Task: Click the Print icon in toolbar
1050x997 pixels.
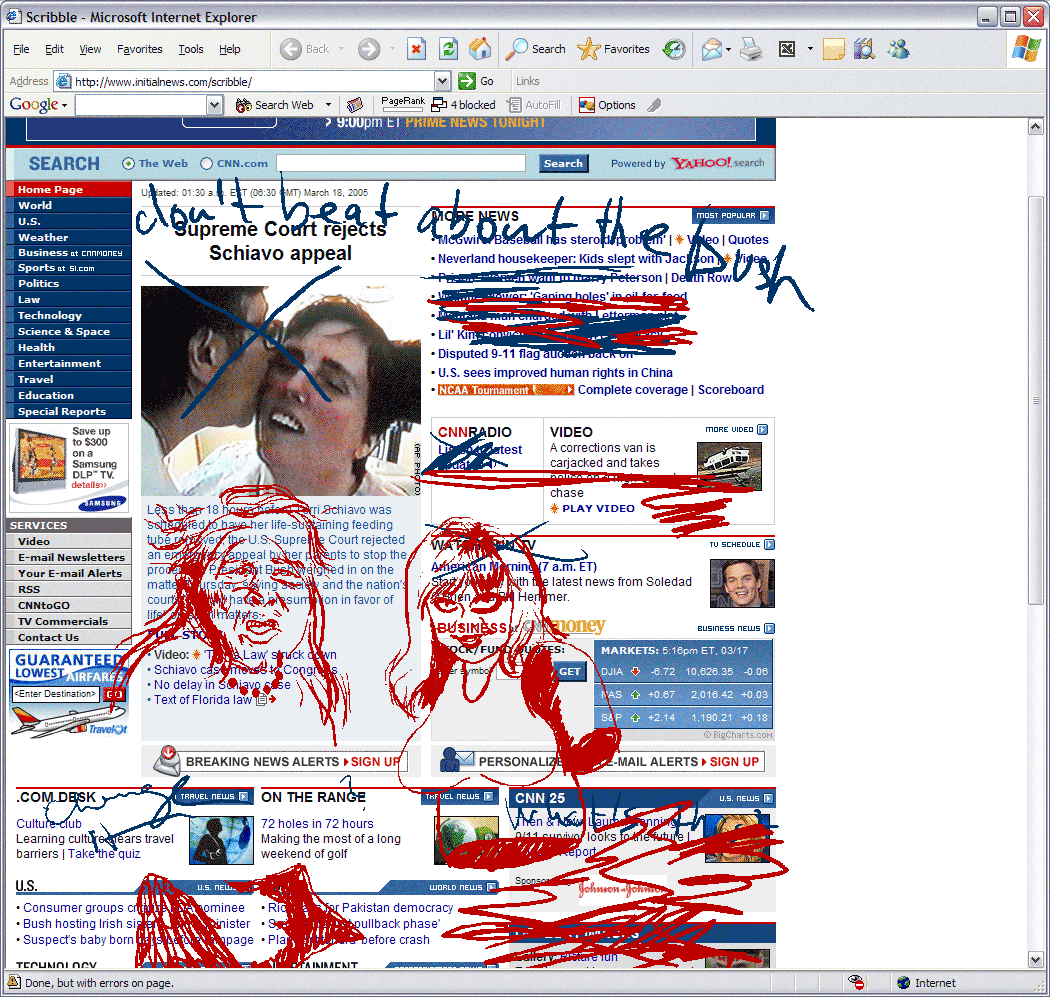Action: pos(751,49)
